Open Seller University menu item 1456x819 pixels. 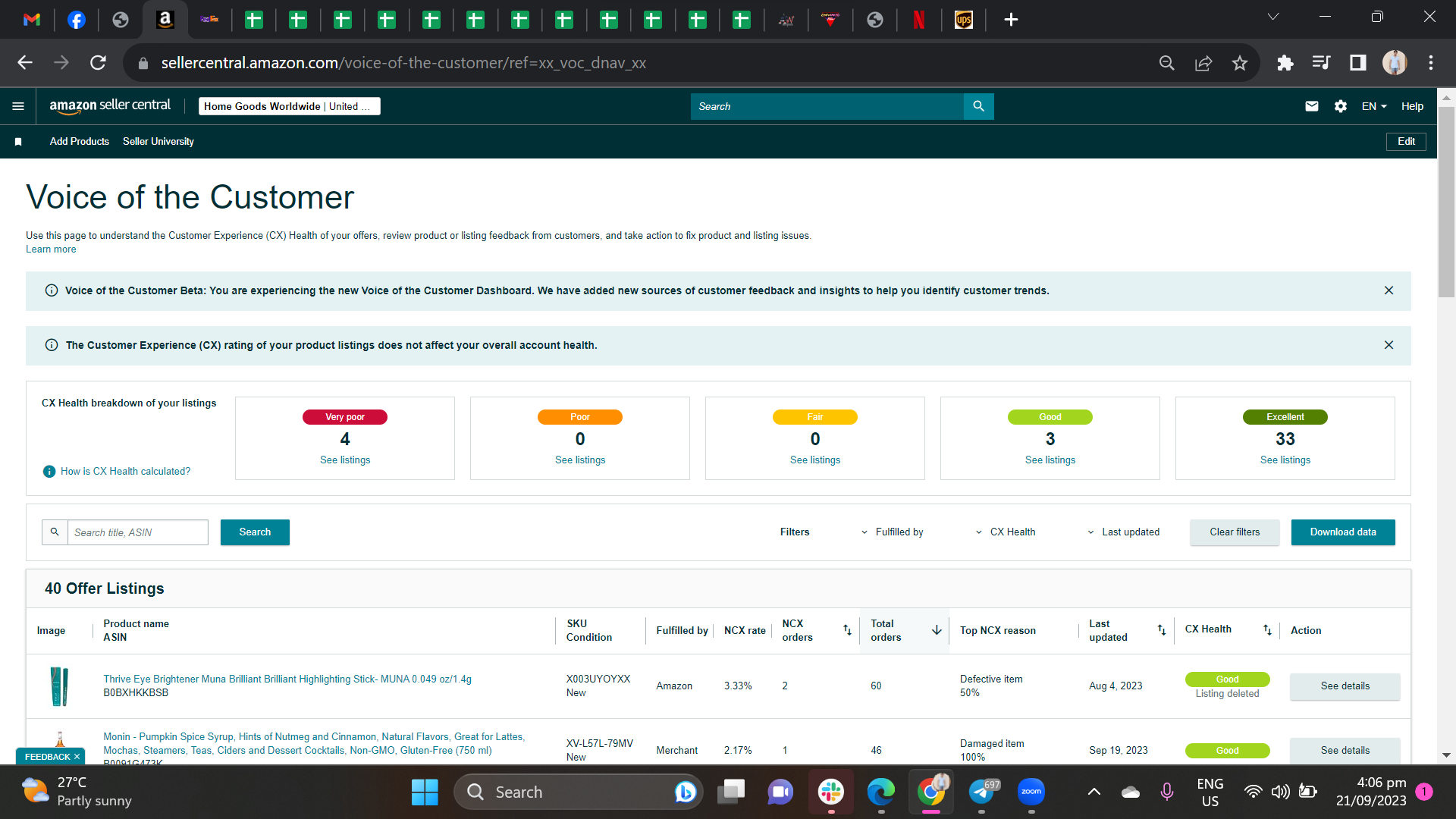(158, 142)
